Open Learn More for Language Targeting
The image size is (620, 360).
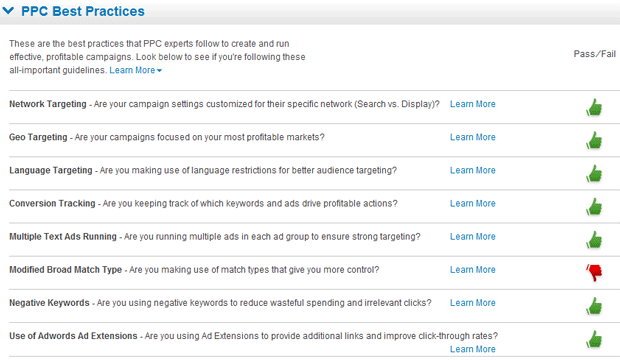click(473, 171)
